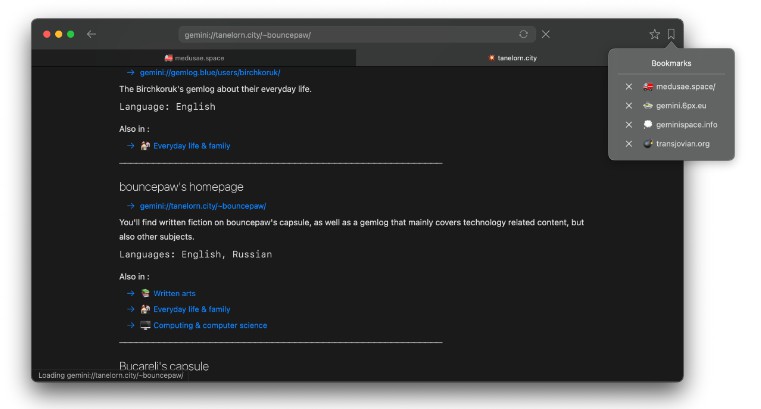Click the back arrow navigation button

[91, 34]
